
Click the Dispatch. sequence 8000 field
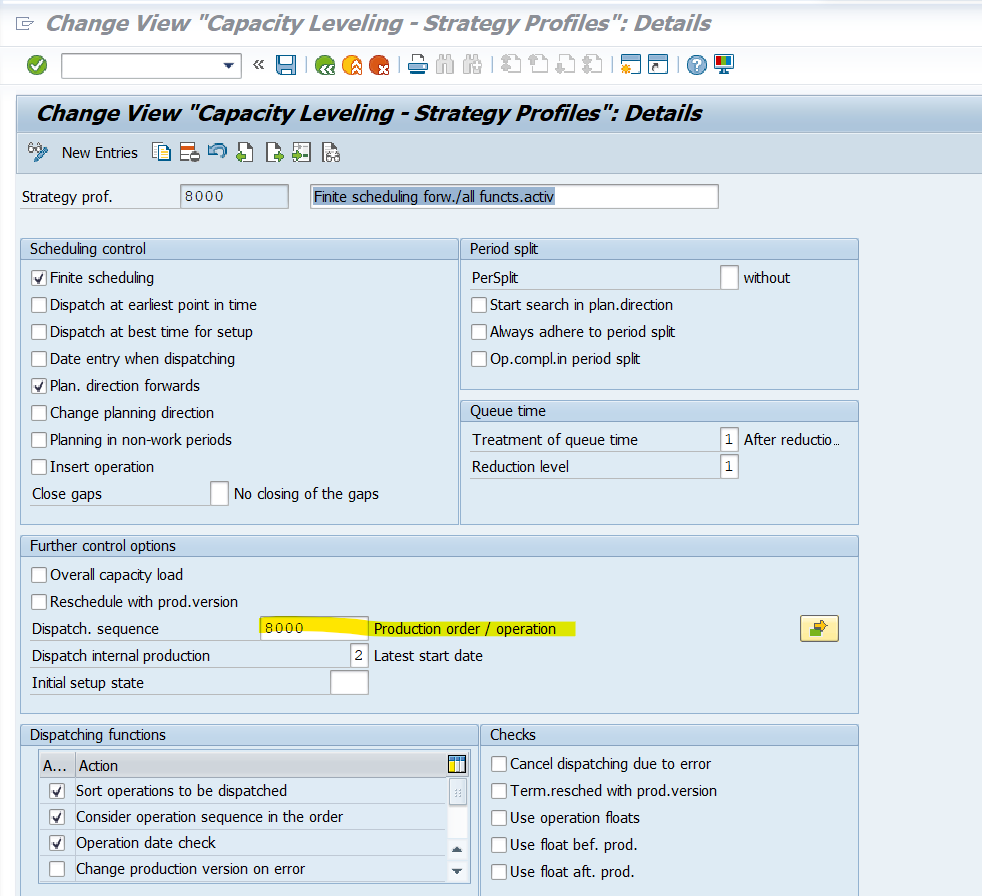tap(314, 629)
